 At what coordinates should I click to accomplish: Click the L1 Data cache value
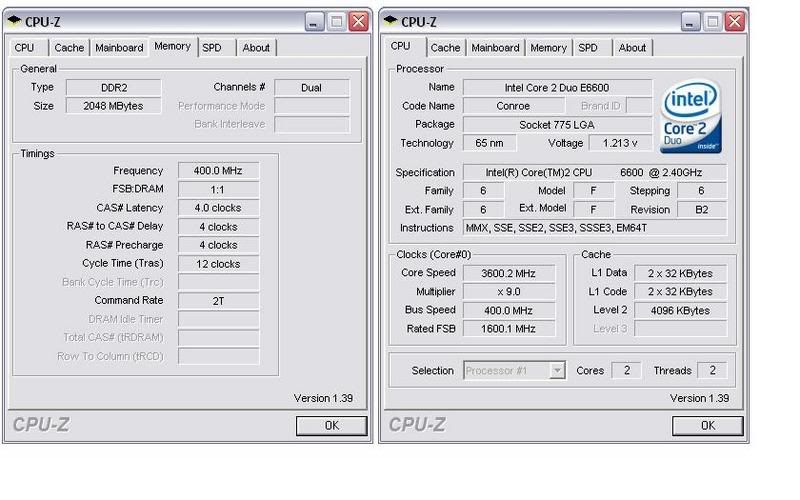681,273
